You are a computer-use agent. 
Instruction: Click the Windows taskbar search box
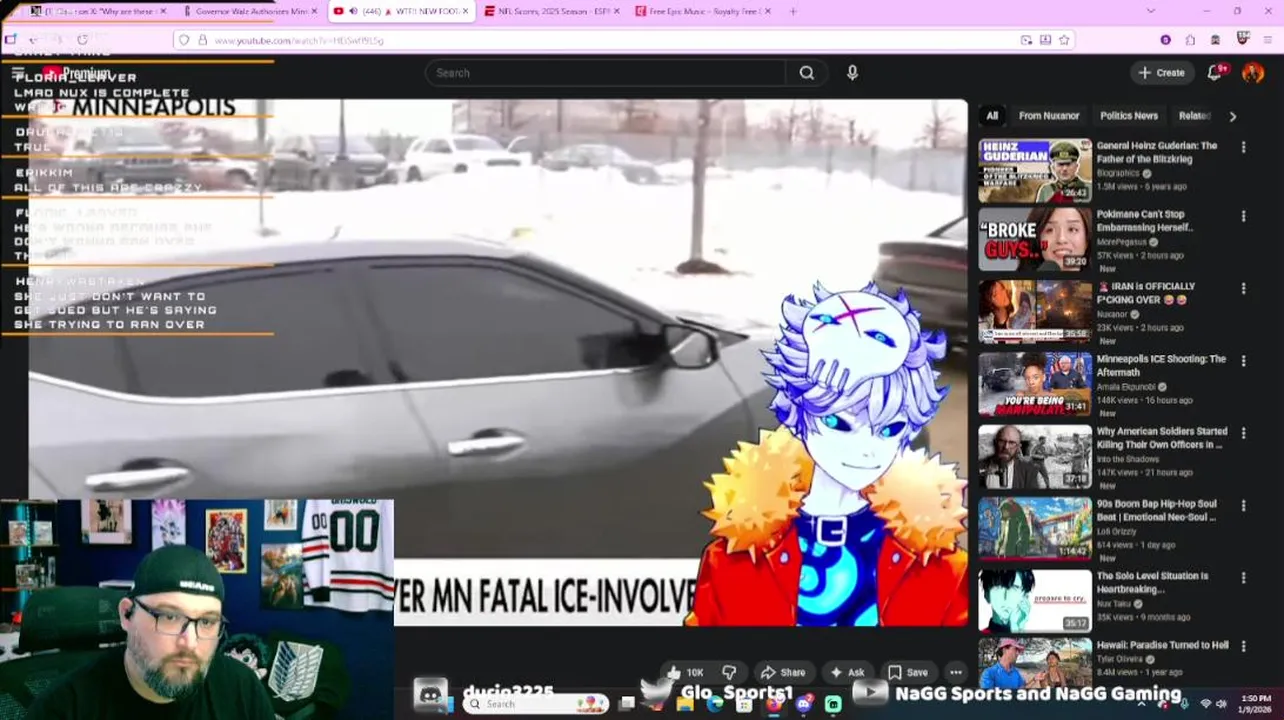pos(538,704)
